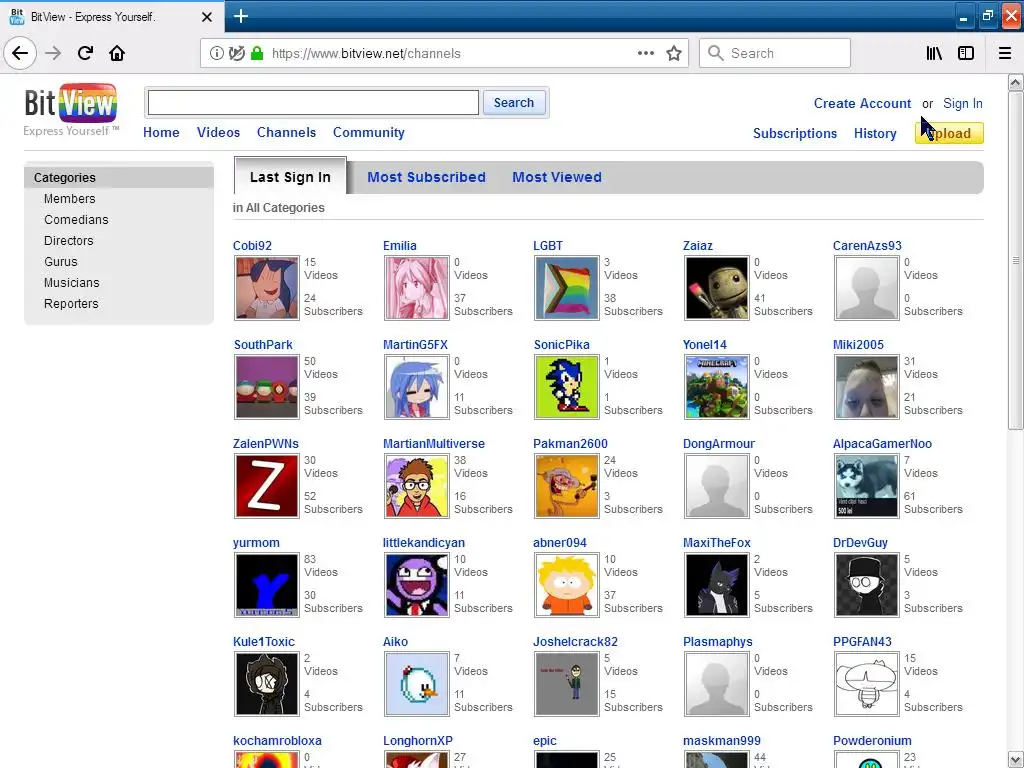Viewport: 1024px width, 768px height.
Task: Open SonicPika Sonic sprite avatar
Action: pyautogui.click(x=566, y=387)
